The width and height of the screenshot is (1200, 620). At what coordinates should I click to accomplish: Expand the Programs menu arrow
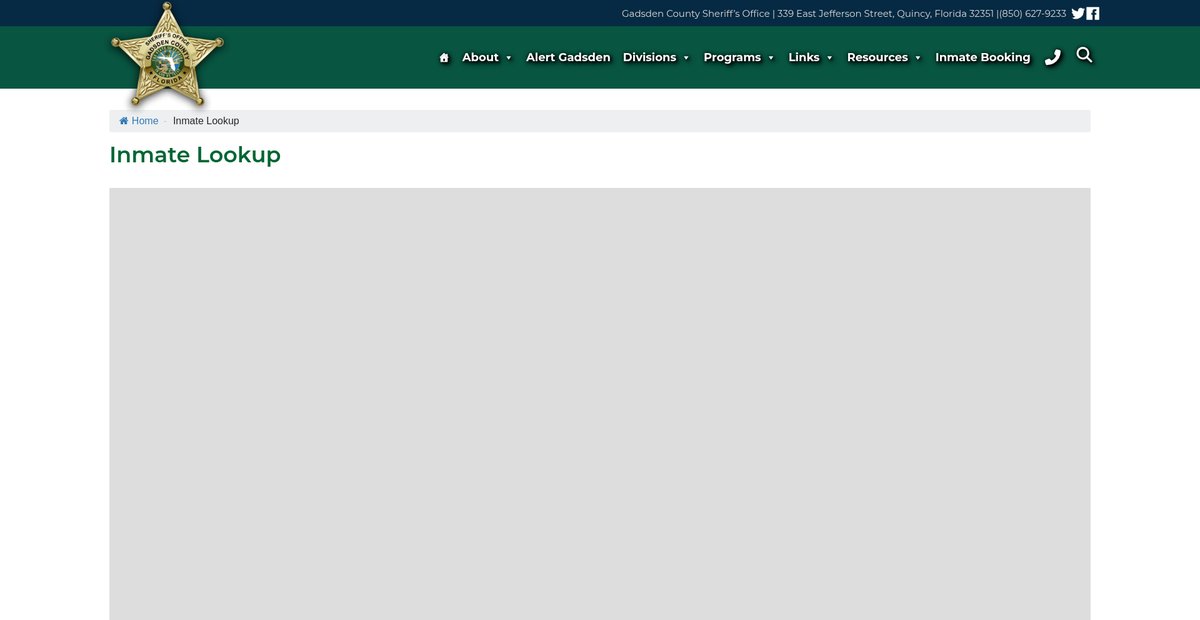(771, 58)
